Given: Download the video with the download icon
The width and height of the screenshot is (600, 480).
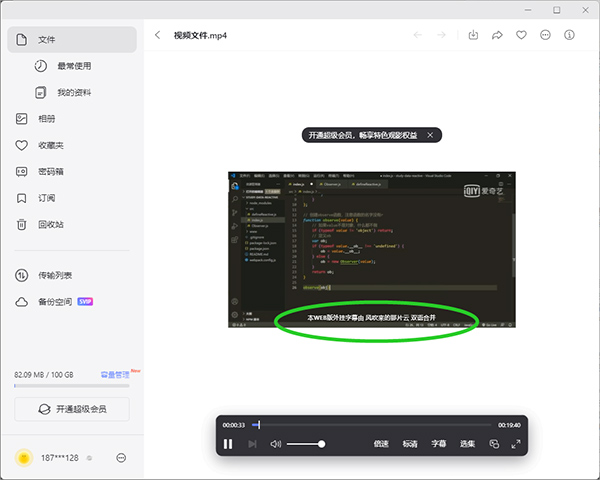Looking at the screenshot, I should [473, 35].
